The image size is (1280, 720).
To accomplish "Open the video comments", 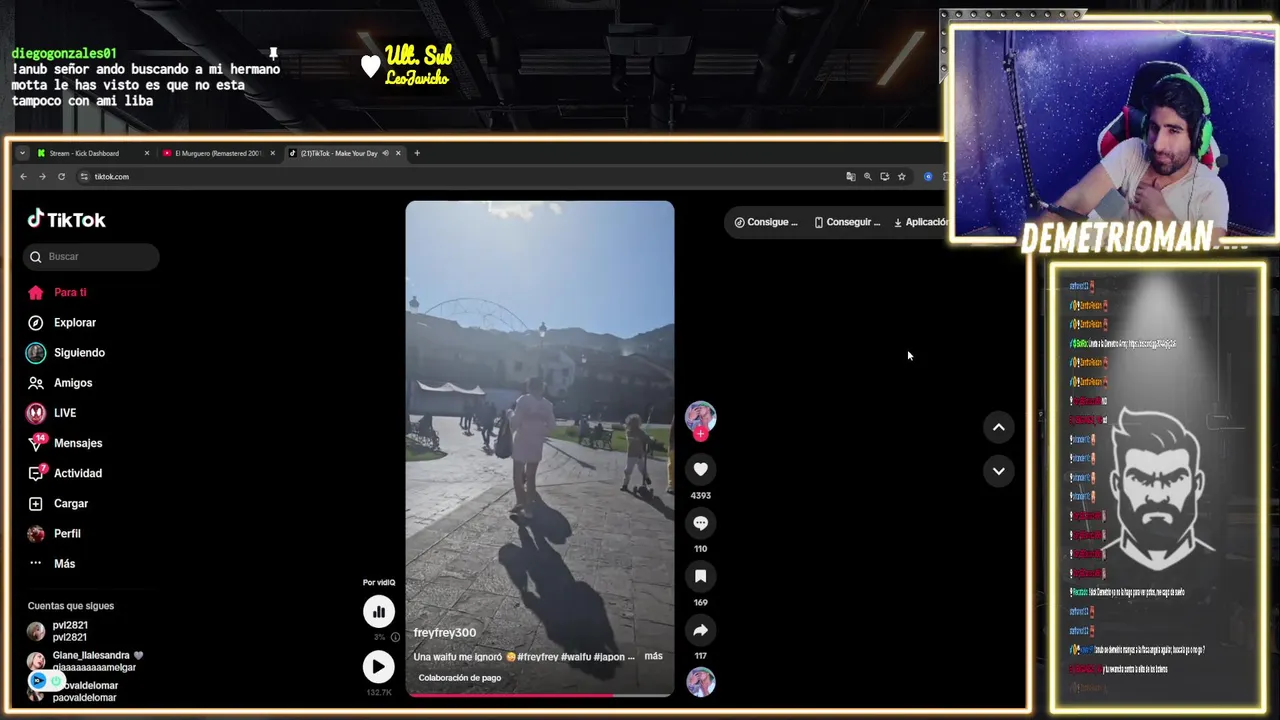I will pyautogui.click(x=700, y=523).
